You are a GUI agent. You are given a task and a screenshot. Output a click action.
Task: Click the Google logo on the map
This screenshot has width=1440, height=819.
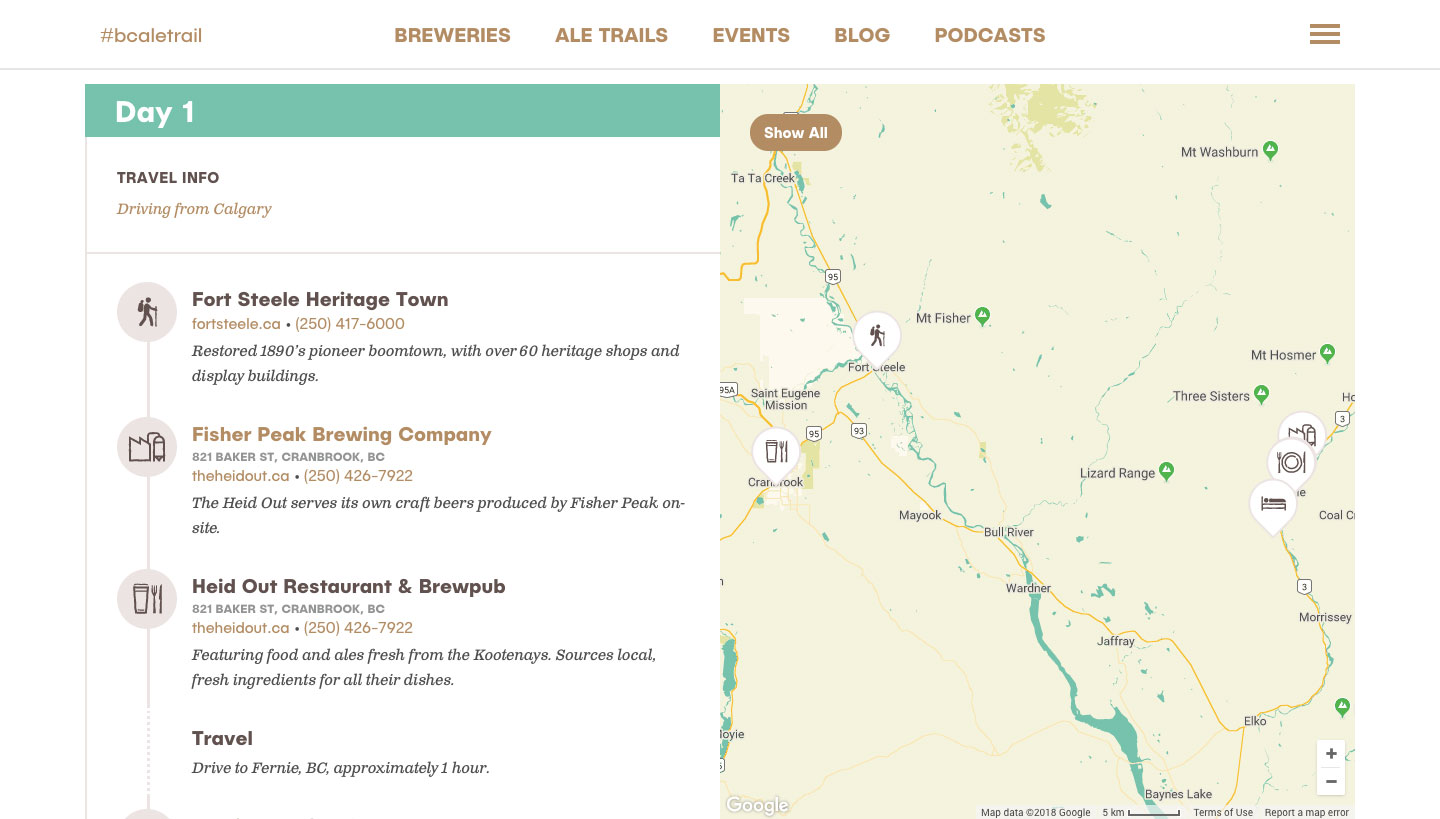click(x=757, y=805)
